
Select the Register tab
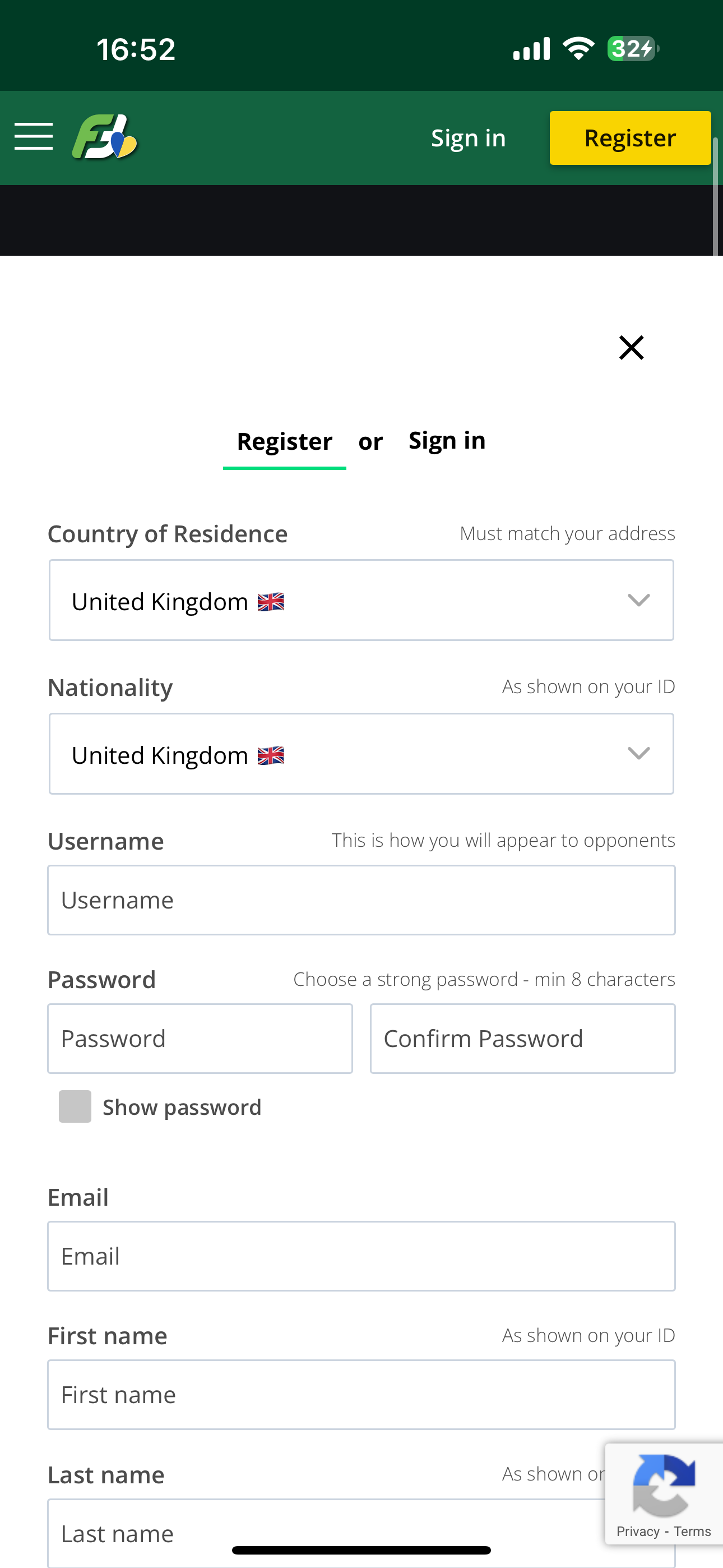click(x=284, y=440)
